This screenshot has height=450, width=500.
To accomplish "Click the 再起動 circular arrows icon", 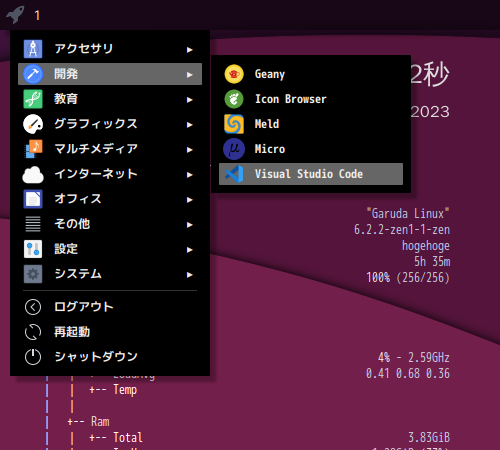I will (33, 332).
